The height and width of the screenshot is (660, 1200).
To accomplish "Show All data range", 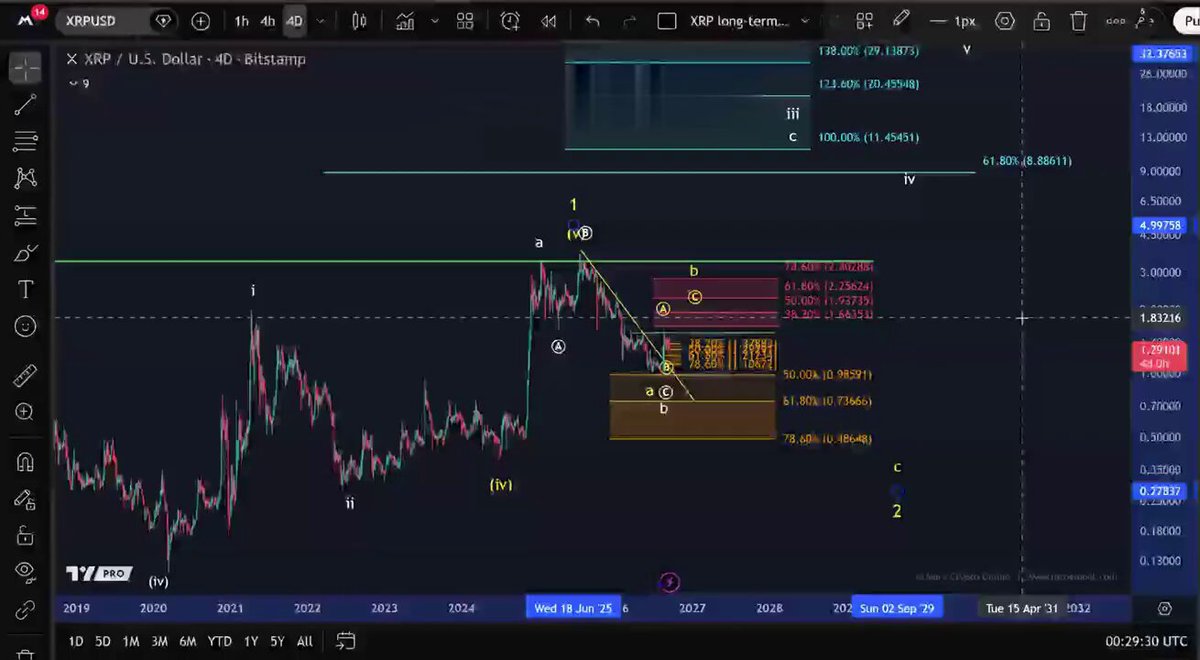I will click(305, 641).
